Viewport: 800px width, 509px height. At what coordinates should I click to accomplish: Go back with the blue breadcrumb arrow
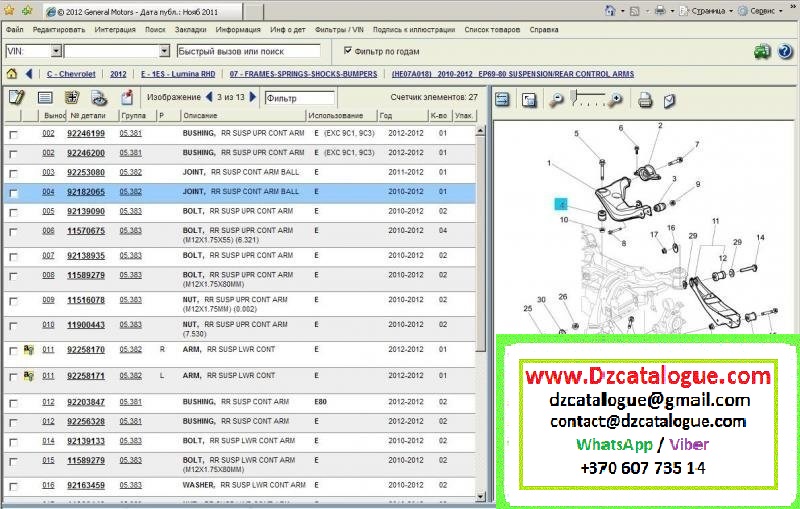(29, 74)
